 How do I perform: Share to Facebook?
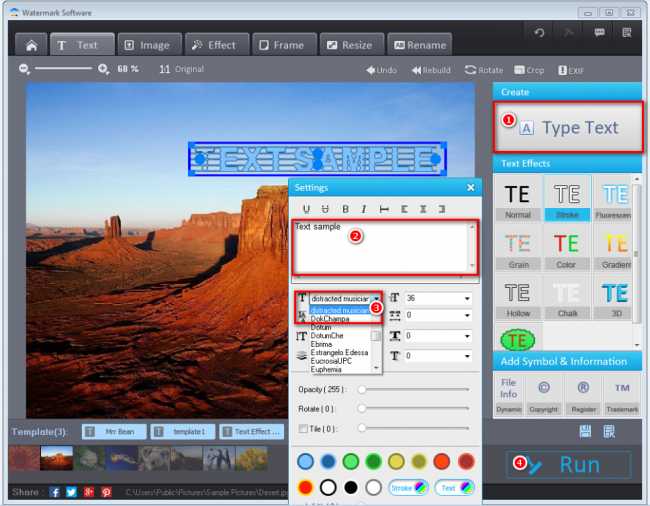click(54, 492)
